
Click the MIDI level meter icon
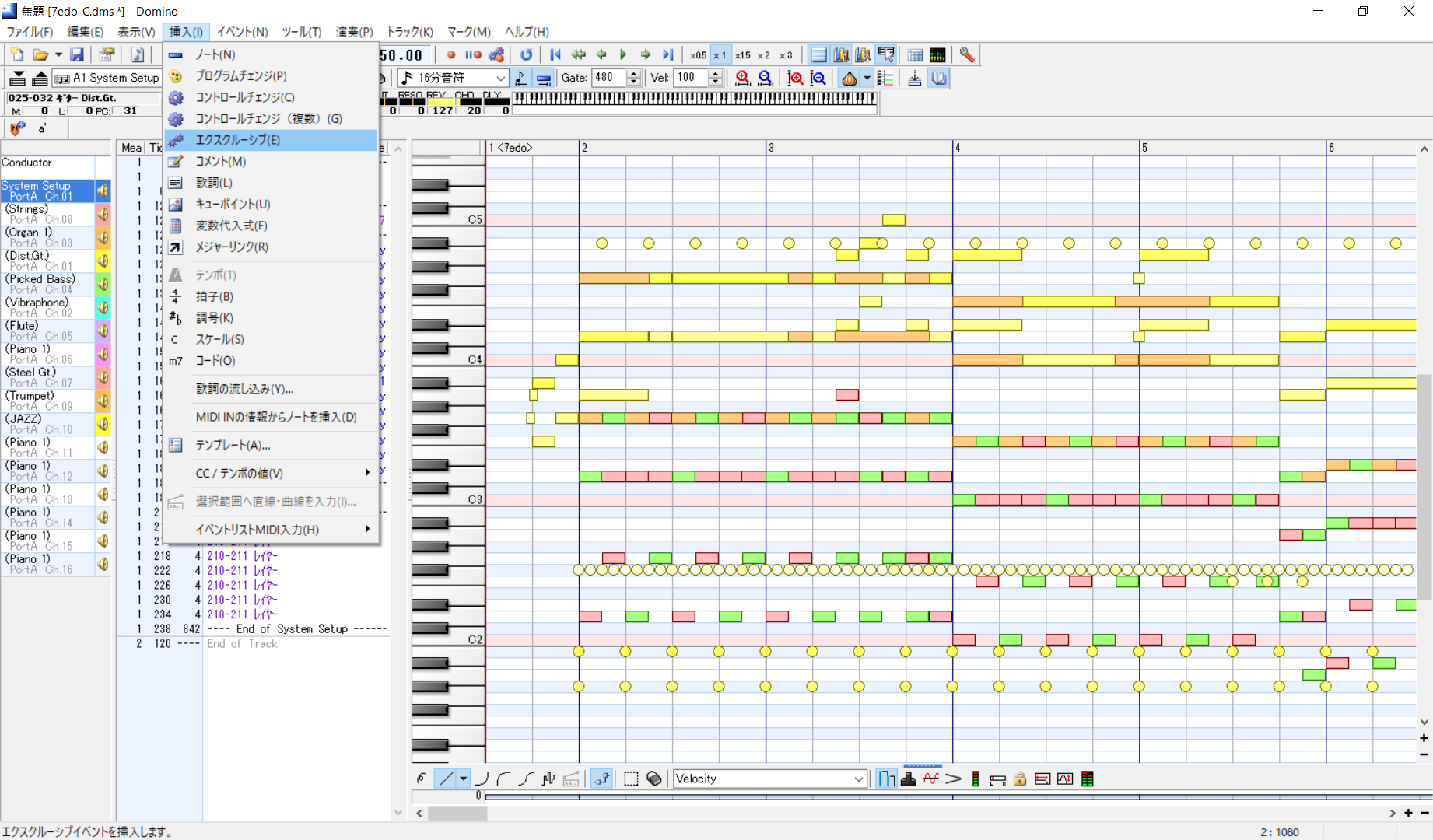(937, 54)
